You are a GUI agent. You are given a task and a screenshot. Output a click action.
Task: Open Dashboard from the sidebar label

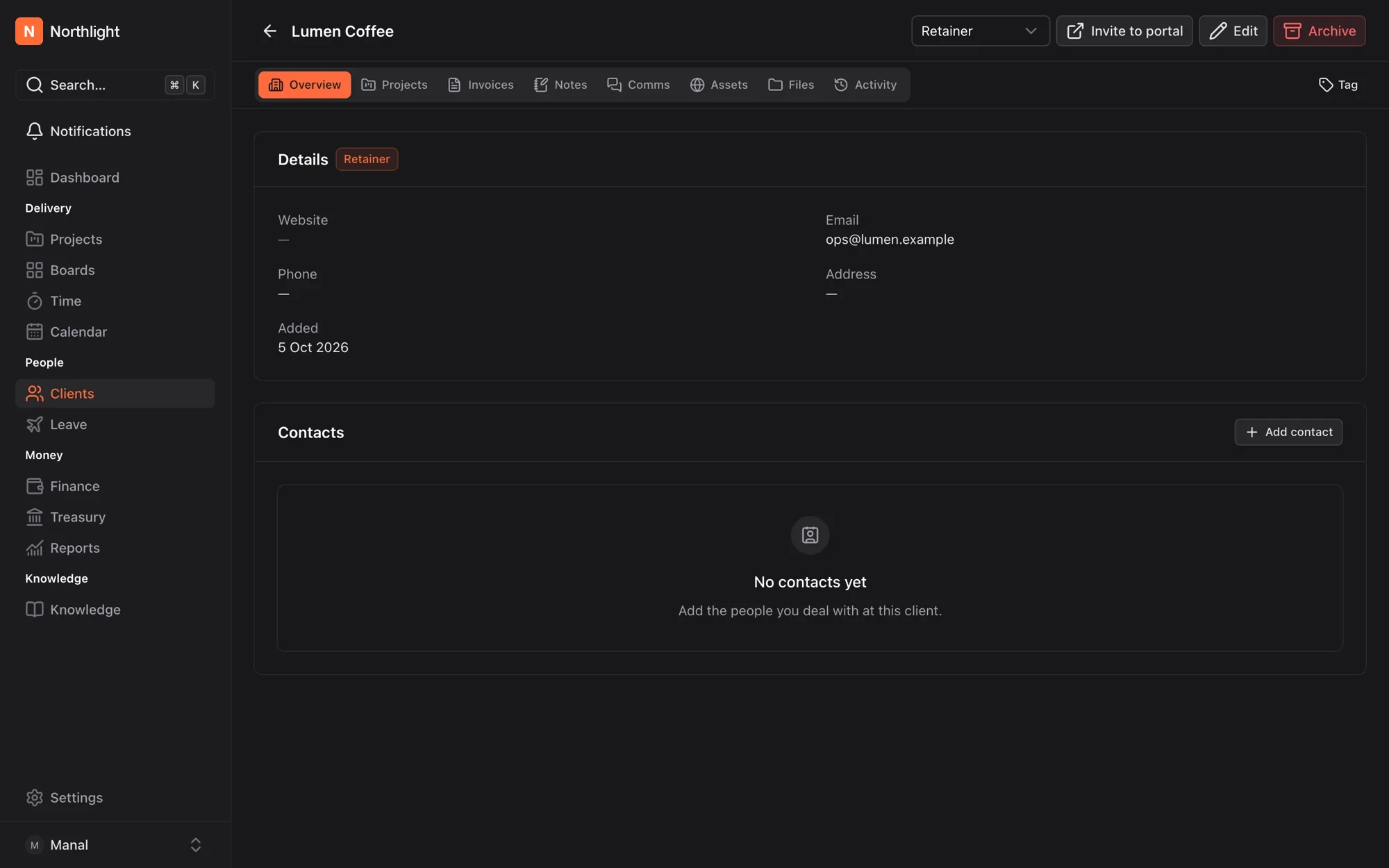(85, 178)
